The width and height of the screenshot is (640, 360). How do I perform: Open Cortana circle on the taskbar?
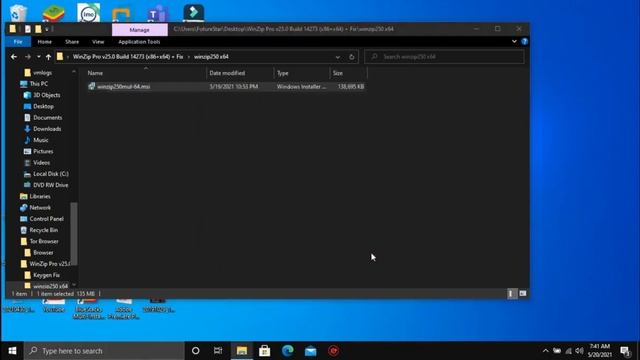196,351
